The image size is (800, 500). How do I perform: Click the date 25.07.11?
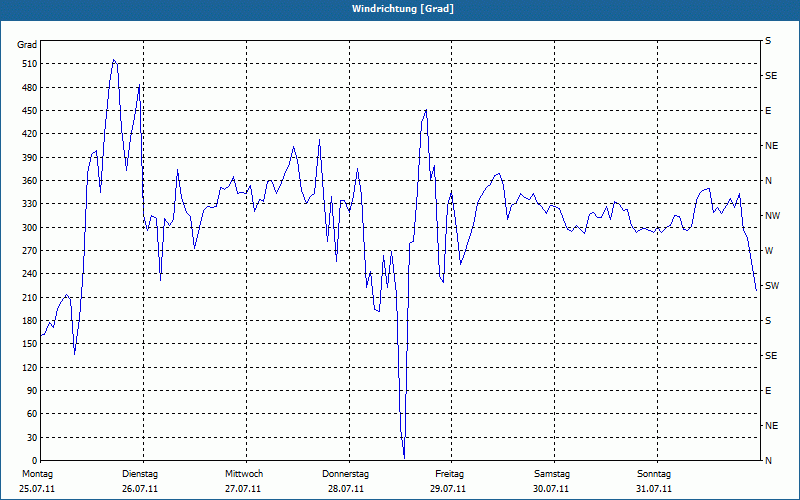click(37, 489)
